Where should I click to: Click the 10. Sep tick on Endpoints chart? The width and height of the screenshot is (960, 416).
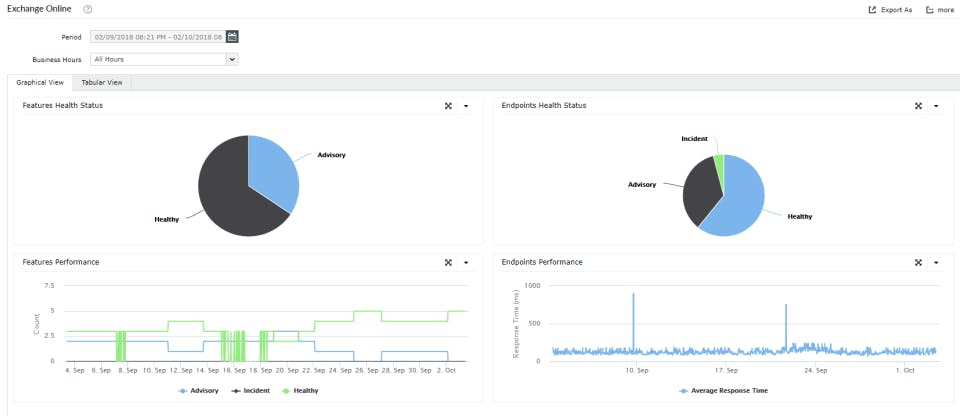point(636,371)
